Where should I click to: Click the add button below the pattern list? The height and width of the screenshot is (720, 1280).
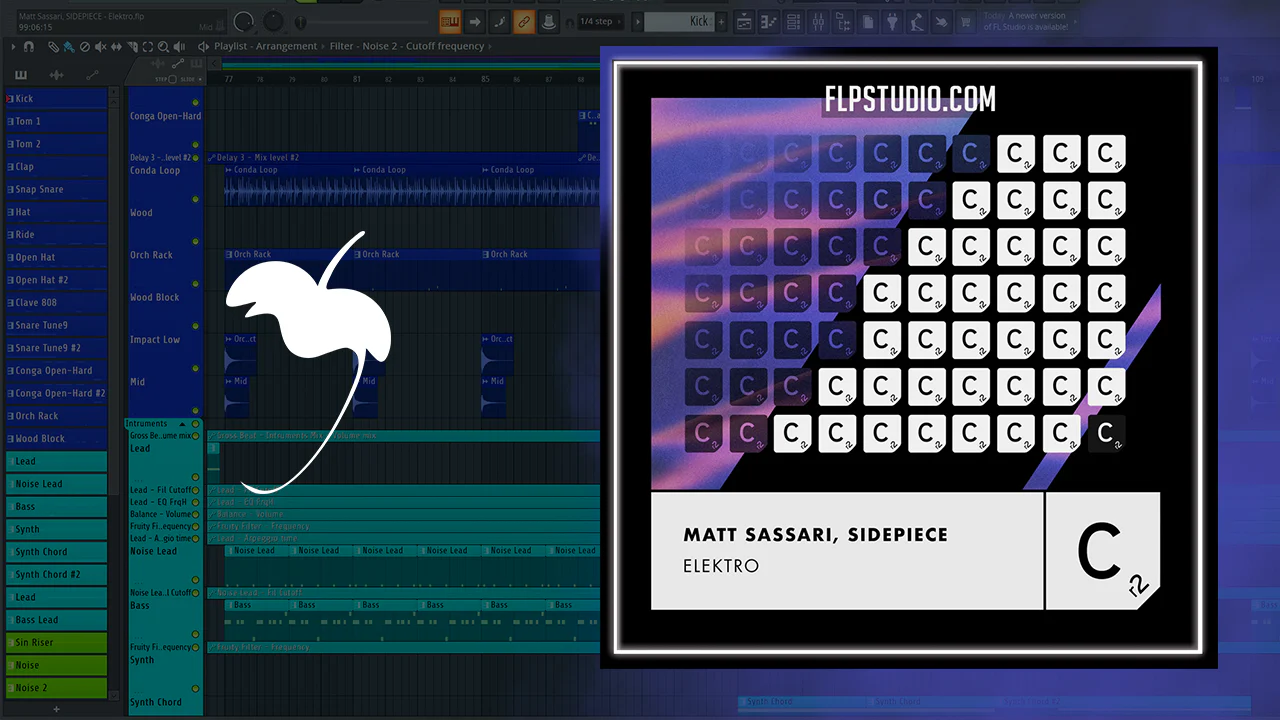click(x=56, y=709)
